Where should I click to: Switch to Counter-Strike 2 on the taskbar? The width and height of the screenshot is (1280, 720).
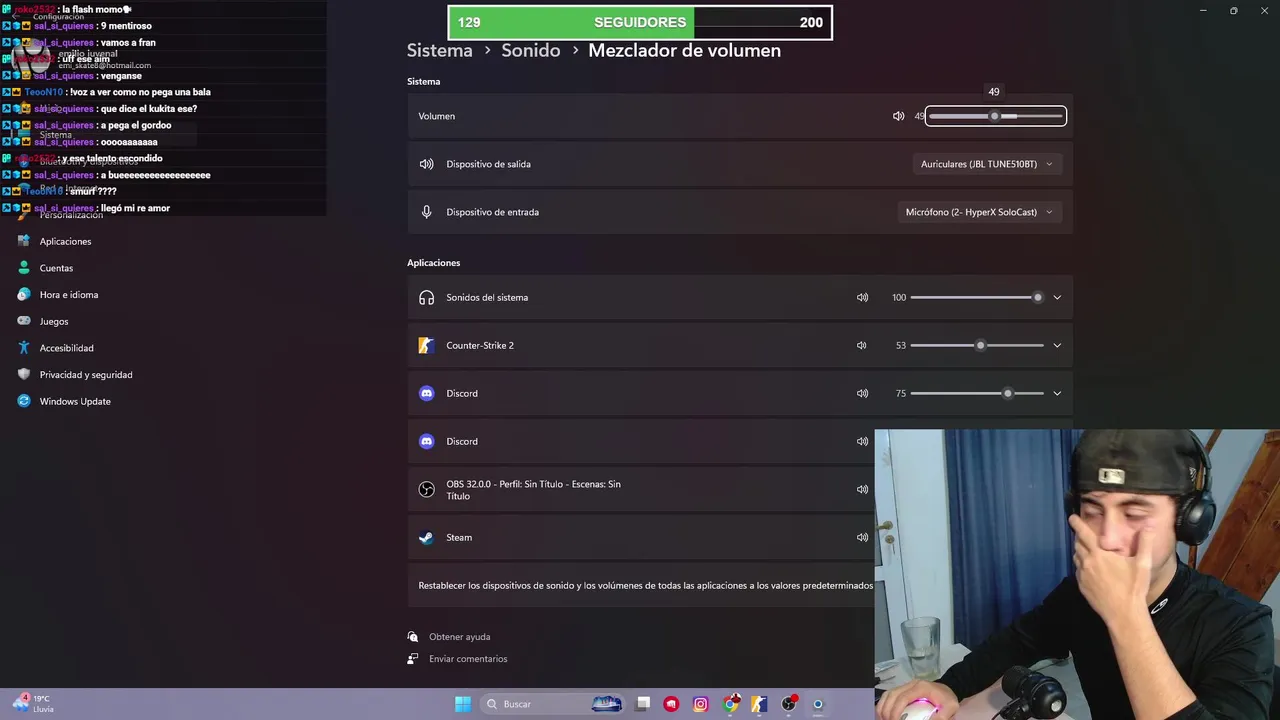[759, 704]
